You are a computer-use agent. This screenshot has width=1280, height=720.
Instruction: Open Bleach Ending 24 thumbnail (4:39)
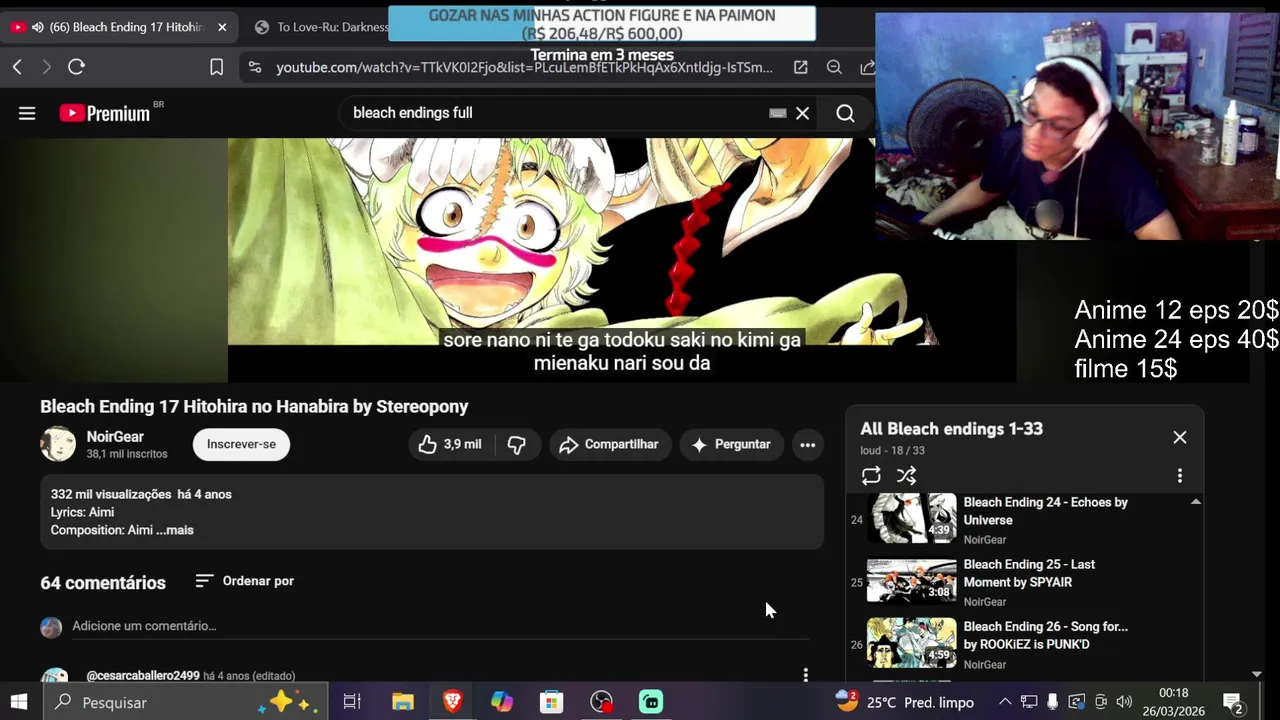coord(911,518)
